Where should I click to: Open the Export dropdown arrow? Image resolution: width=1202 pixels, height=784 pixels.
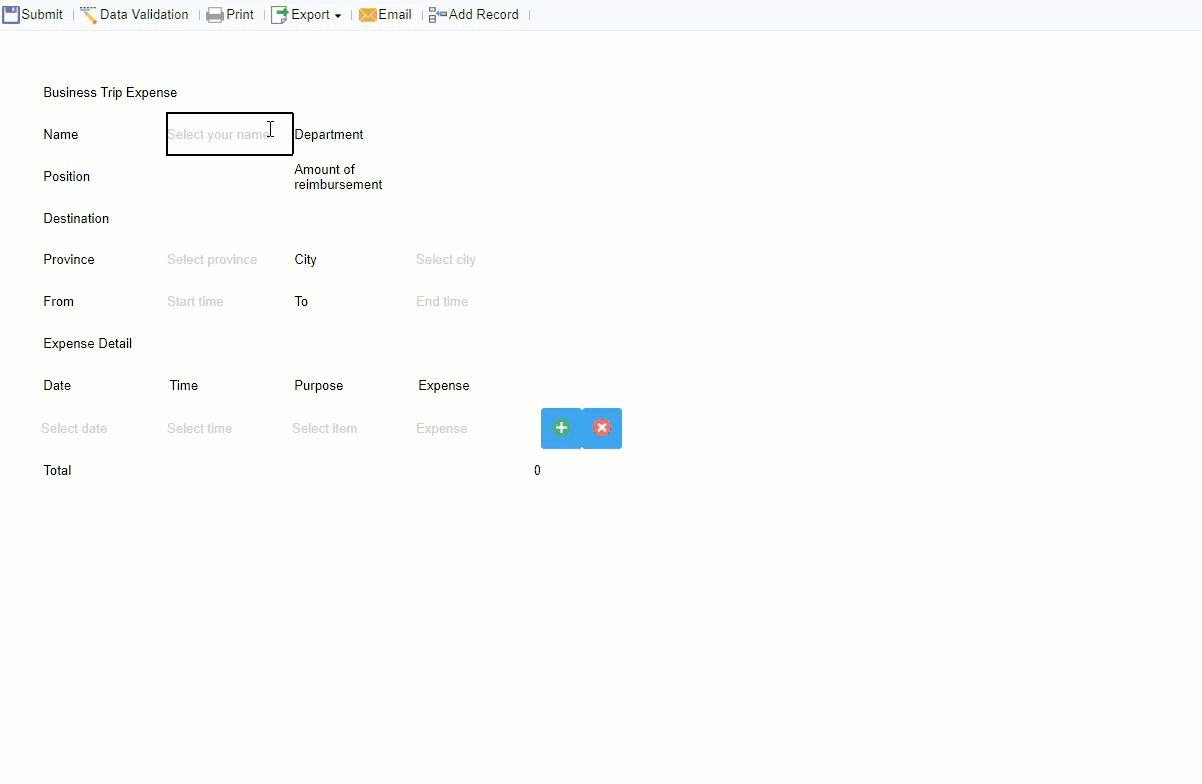pyautogui.click(x=338, y=16)
